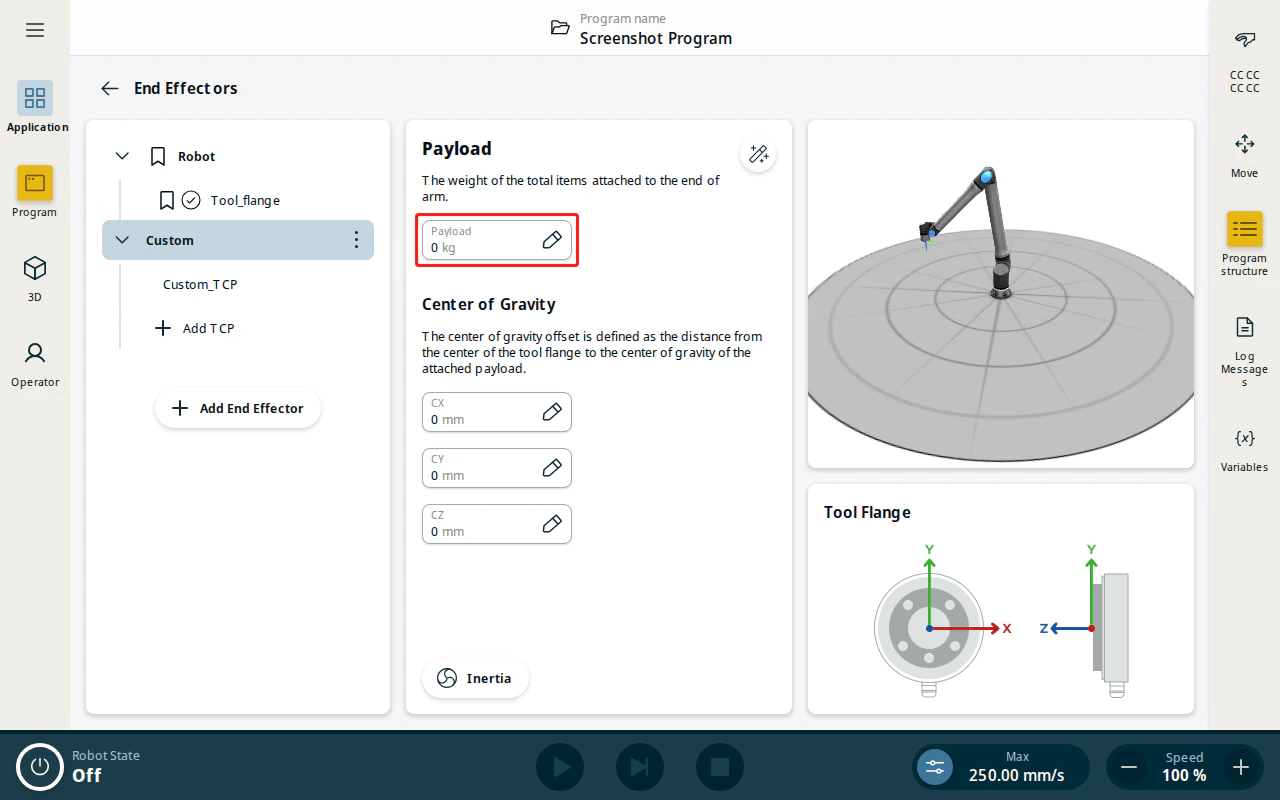
Task: Select the Custom_TCP tree item
Action: click(200, 284)
